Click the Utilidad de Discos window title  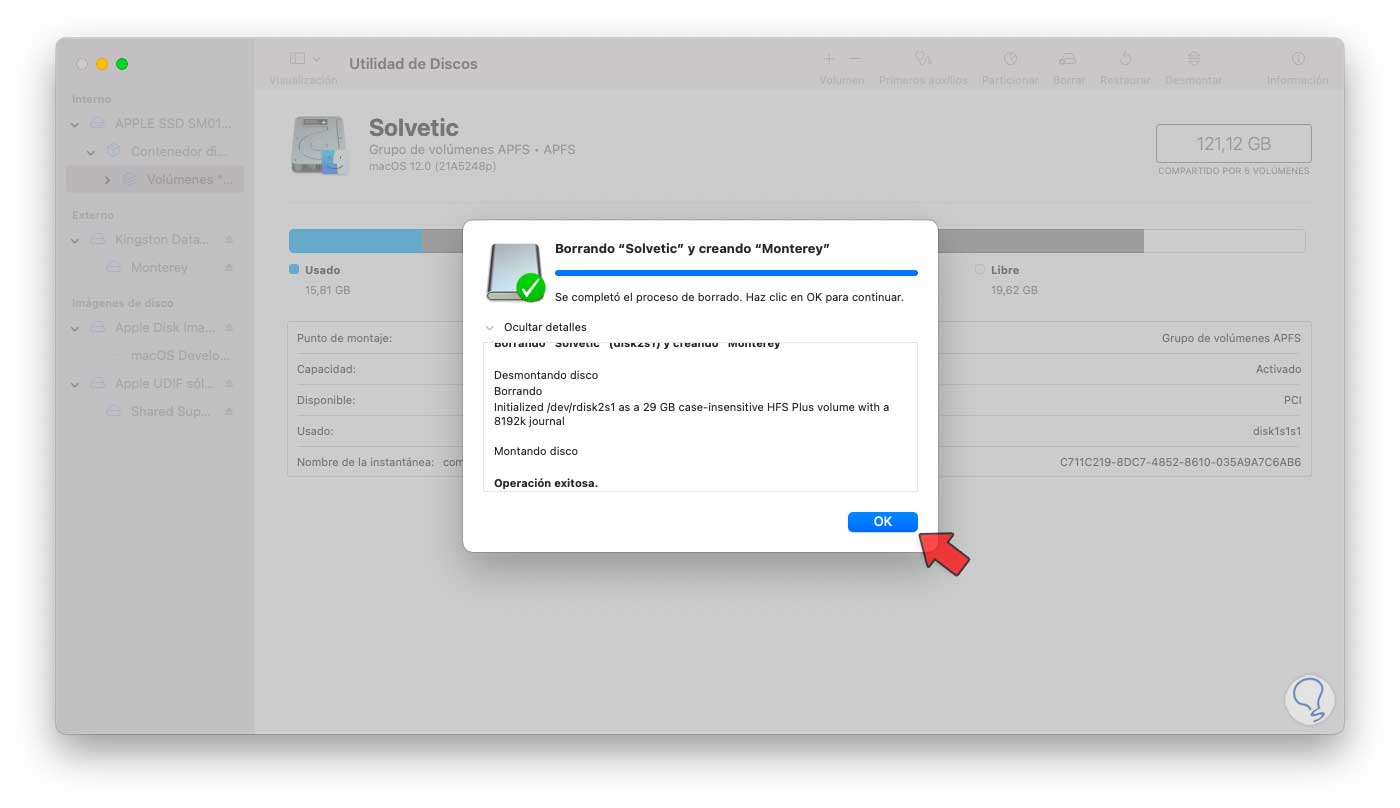tap(413, 63)
